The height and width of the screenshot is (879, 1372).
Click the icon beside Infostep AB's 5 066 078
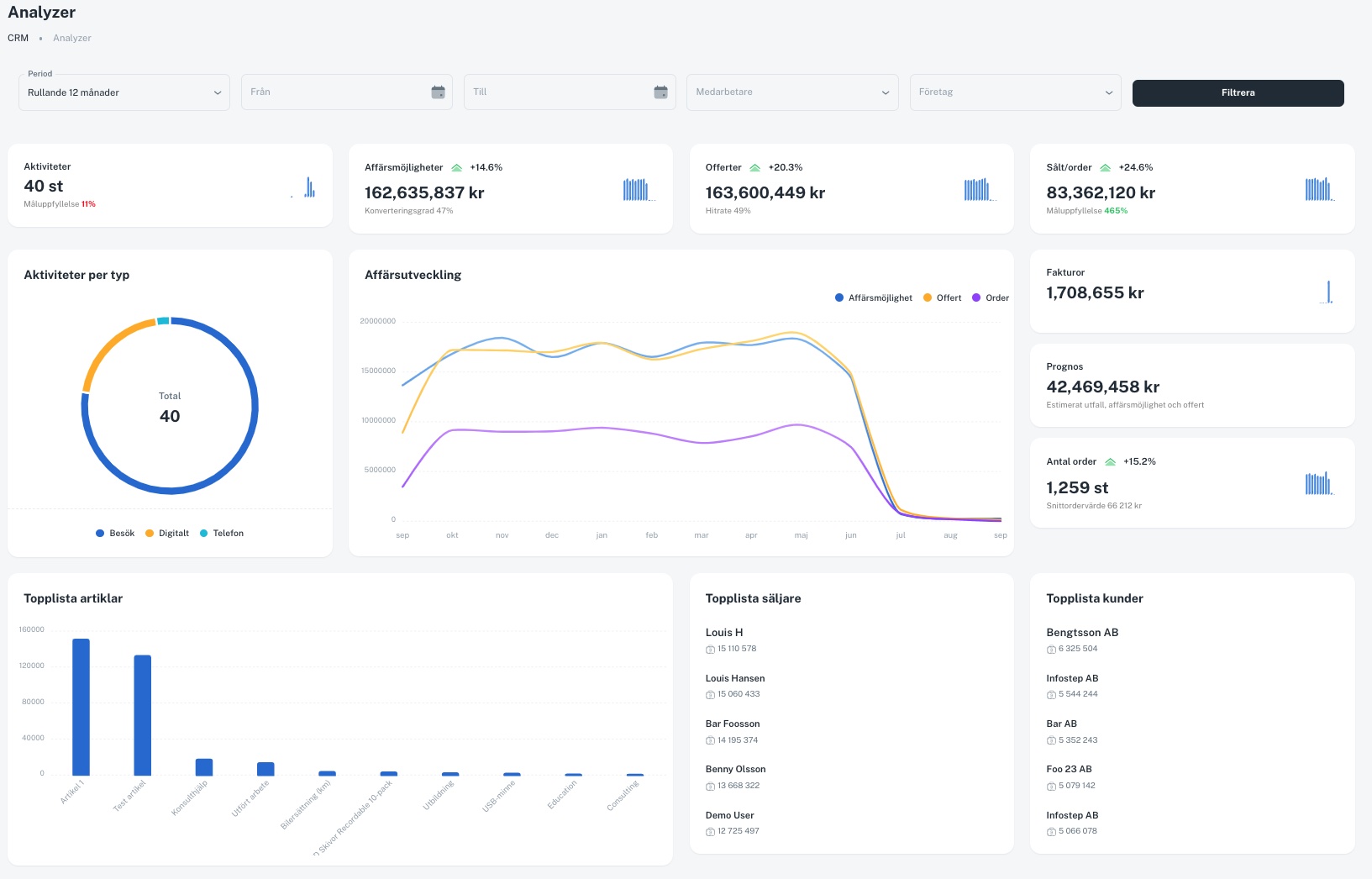(1051, 832)
